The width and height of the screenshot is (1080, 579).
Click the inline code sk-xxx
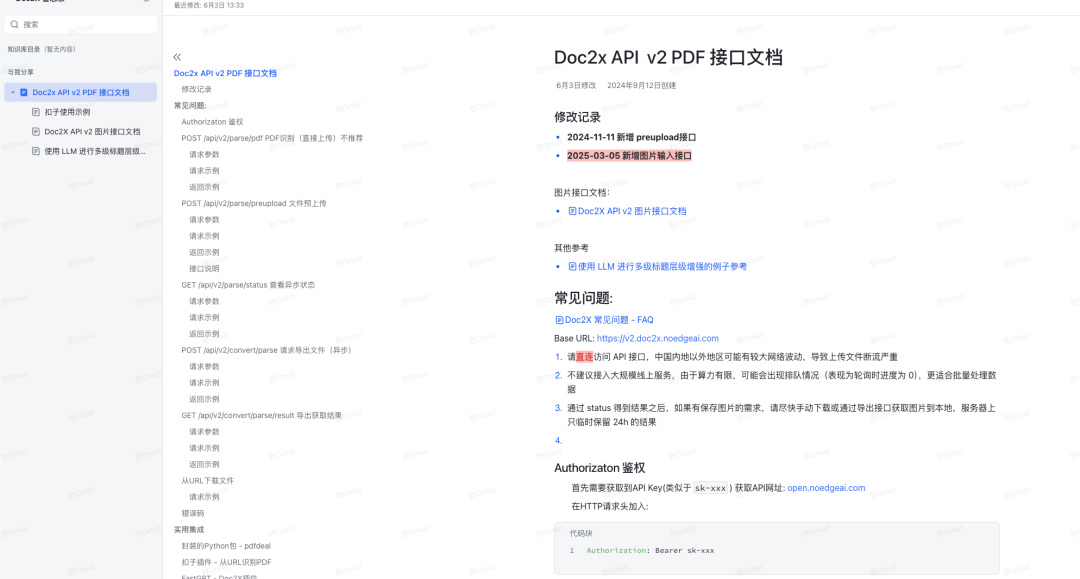pyautogui.click(x=710, y=488)
